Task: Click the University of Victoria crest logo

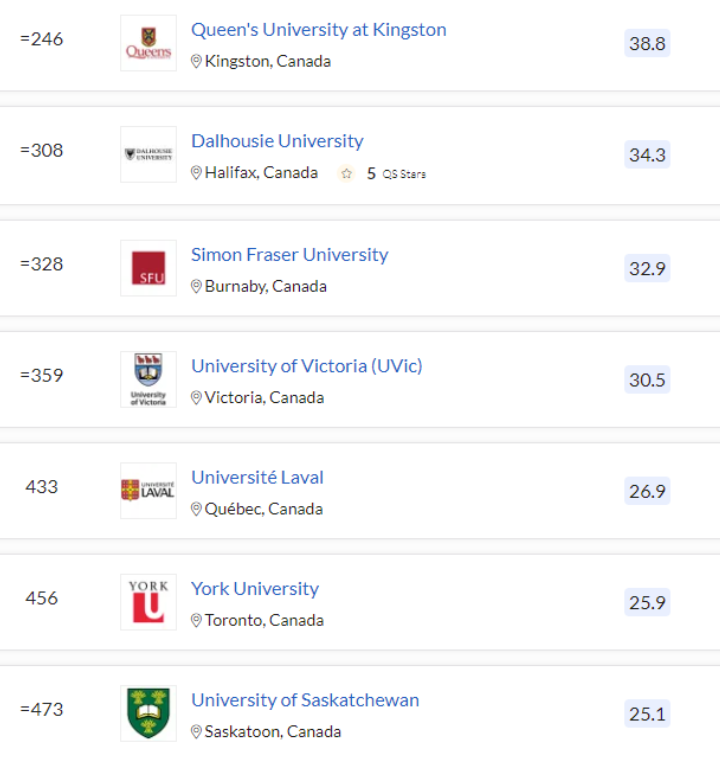Action: [x=148, y=380]
